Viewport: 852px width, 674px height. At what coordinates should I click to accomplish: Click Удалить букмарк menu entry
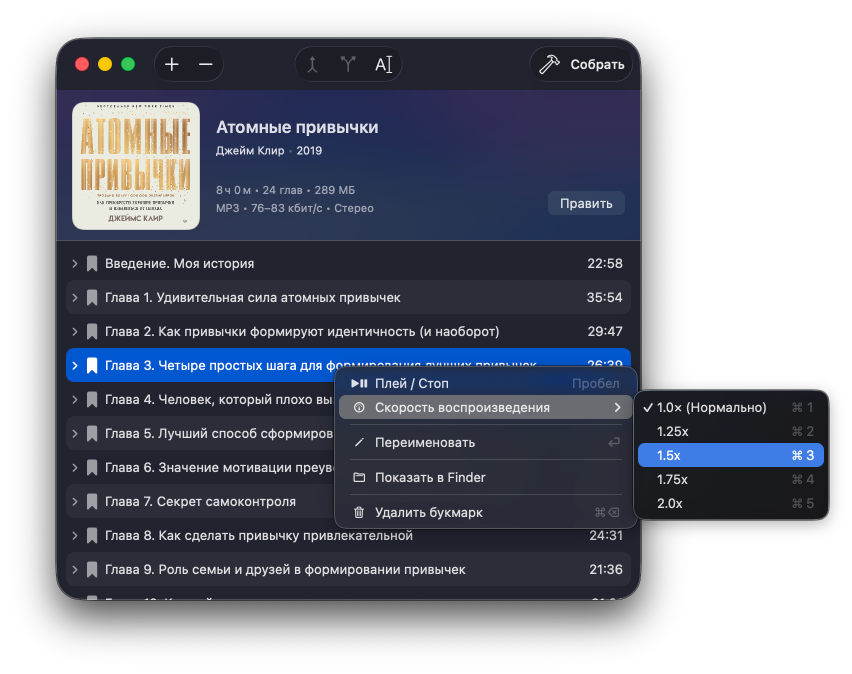click(429, 512)
